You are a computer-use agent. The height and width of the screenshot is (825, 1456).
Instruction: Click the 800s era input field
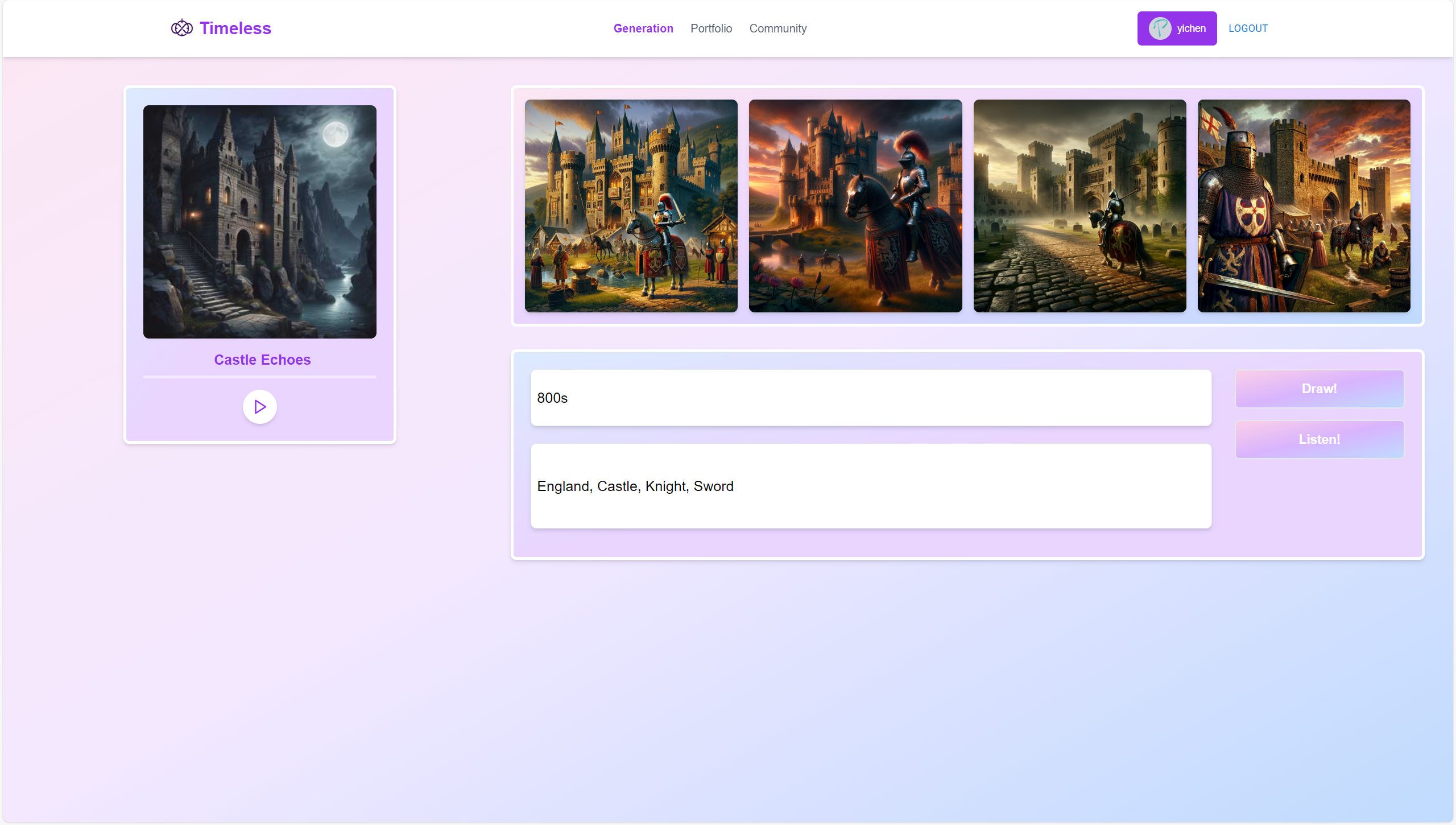pos(870,398)
